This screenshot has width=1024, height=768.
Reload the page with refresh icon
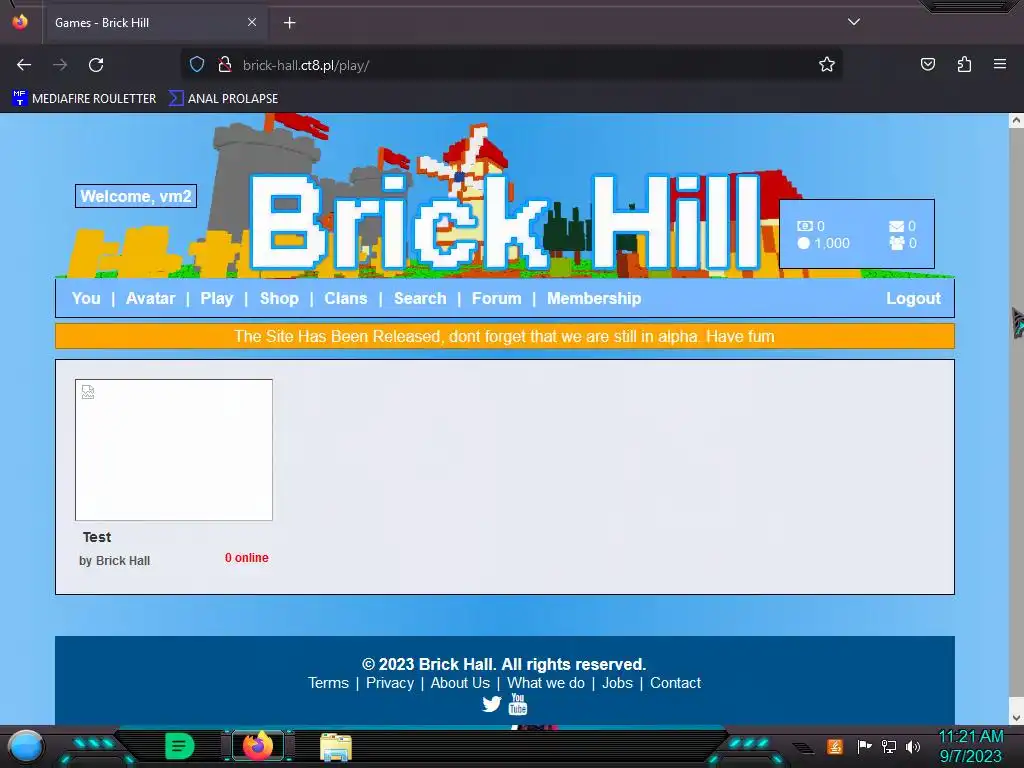[x=96, y=65]
